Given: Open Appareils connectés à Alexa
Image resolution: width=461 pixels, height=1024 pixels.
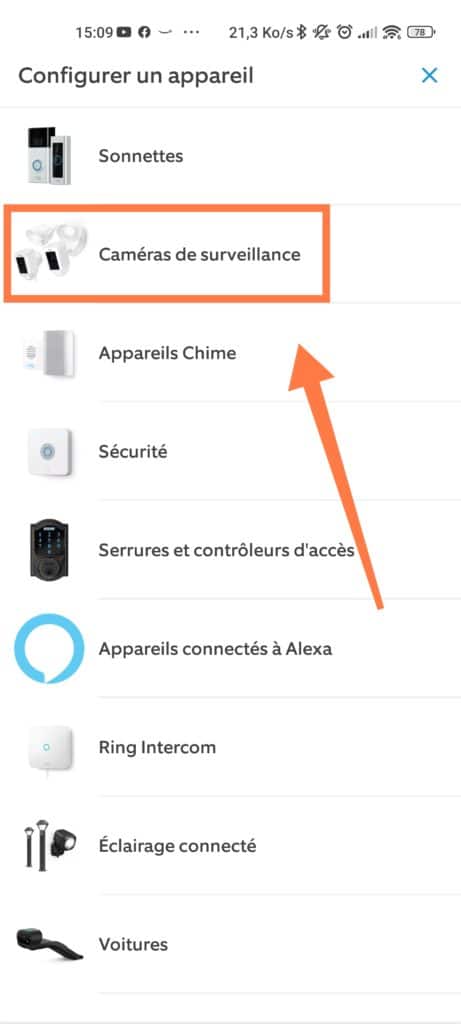Looking at the screenshot, I should point(230,648).
